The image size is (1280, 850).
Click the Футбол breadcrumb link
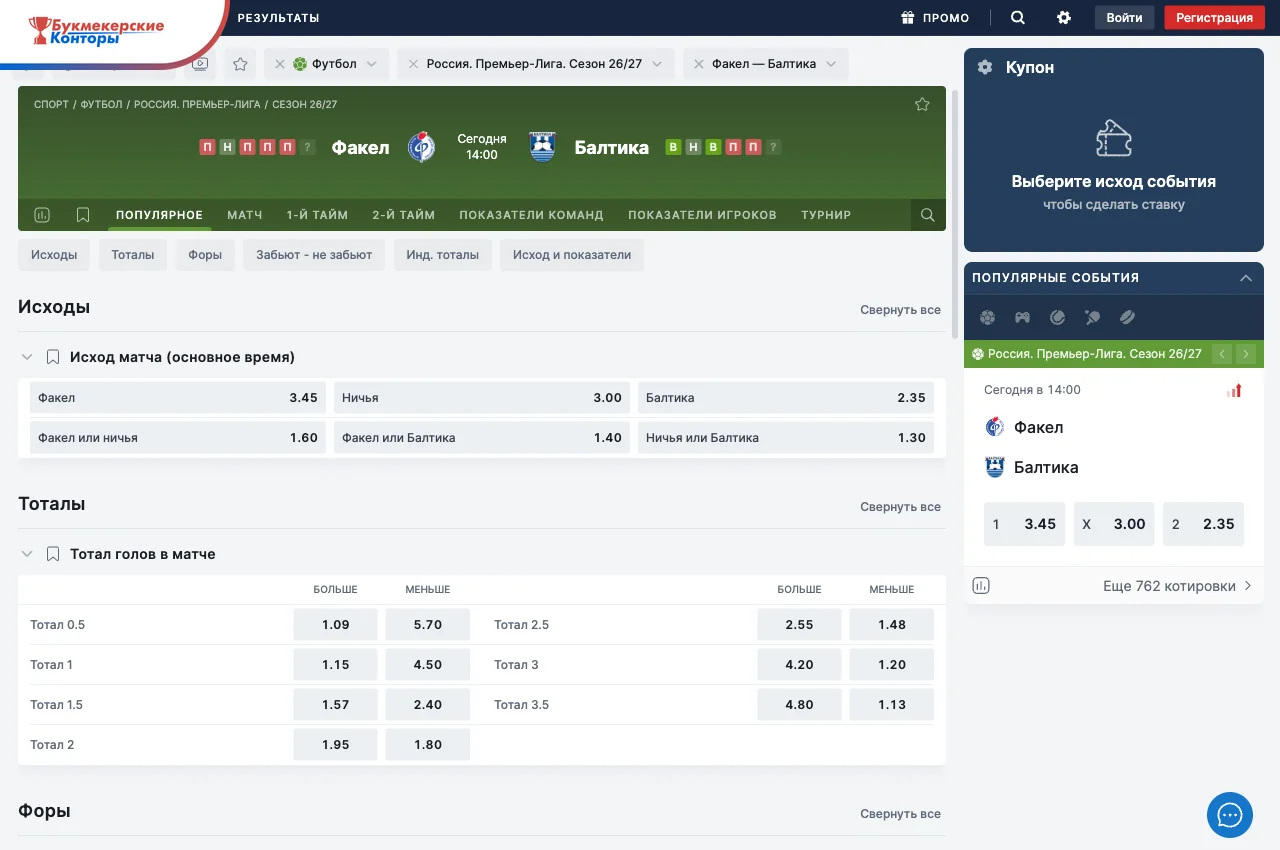pos(101,104)
